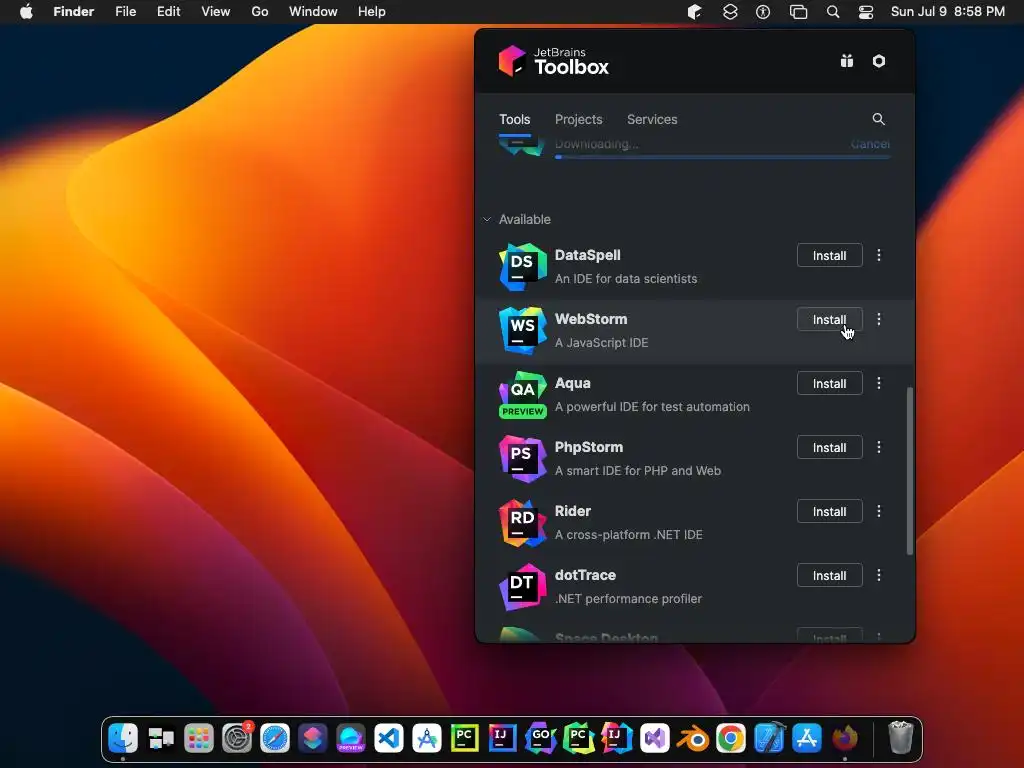
Task: Install WebStorm
Action: pyautogui.click(x=829, y=319)
